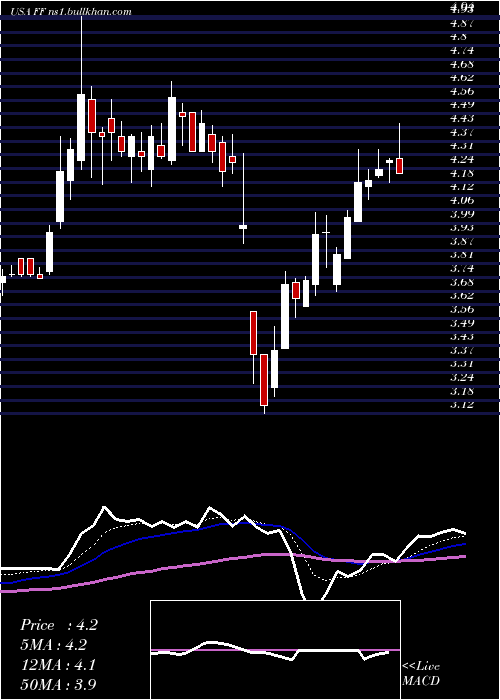This screenshot has height=700, width=500.
Task: Select the 4.68 price axis label
Action: [461, 64]
